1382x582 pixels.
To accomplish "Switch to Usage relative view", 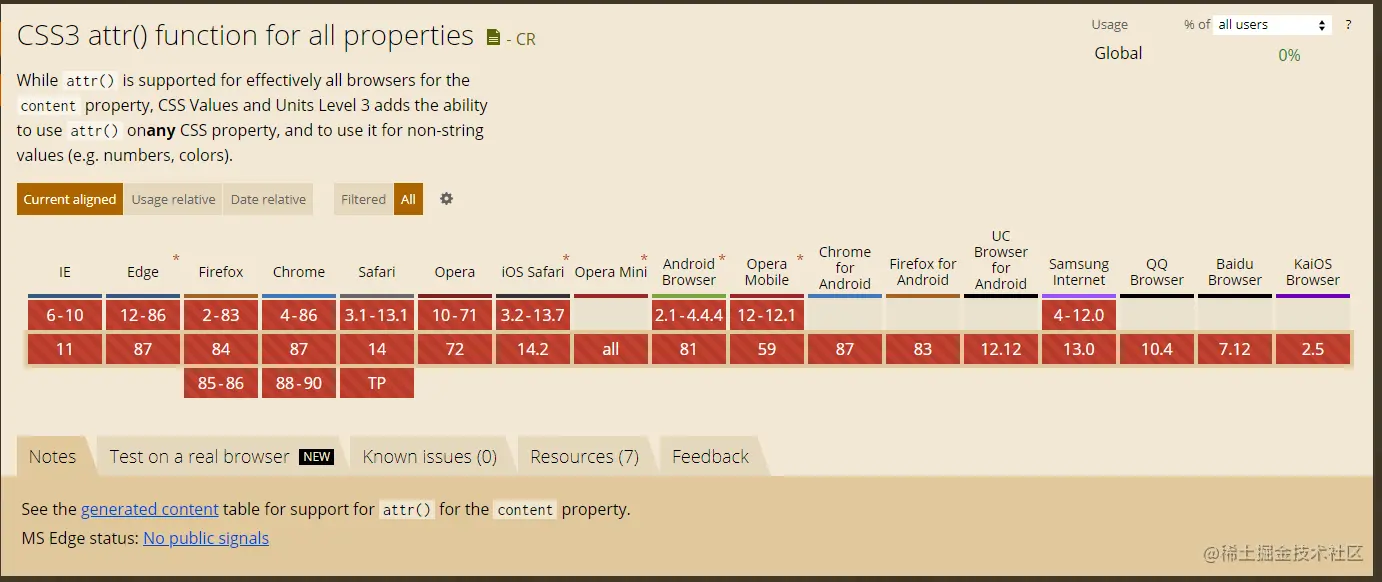I will 173,199.
